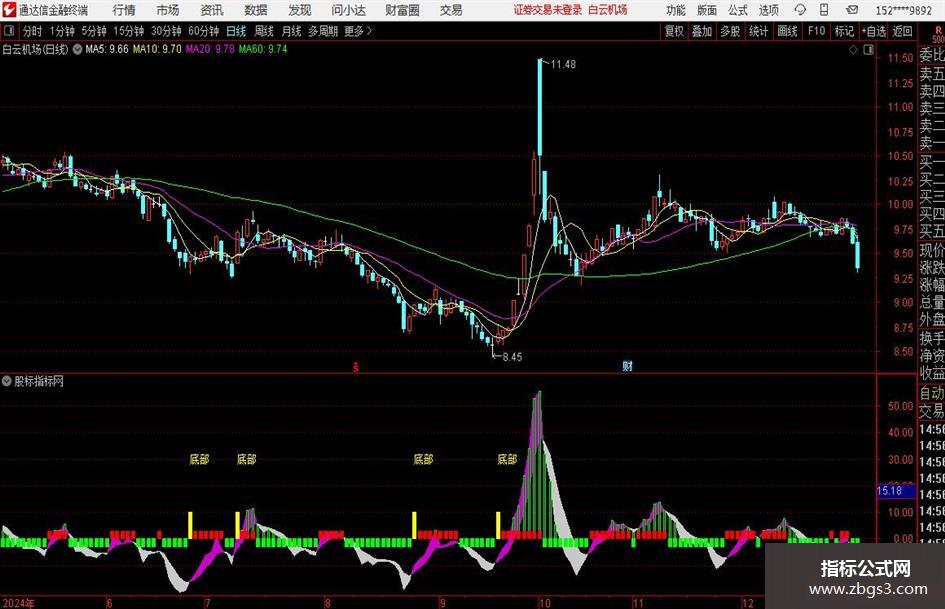The height and width of the screenshot is (609, 945).
Task: Click the 标记 mark button
Action: click(x=844, y=31)
